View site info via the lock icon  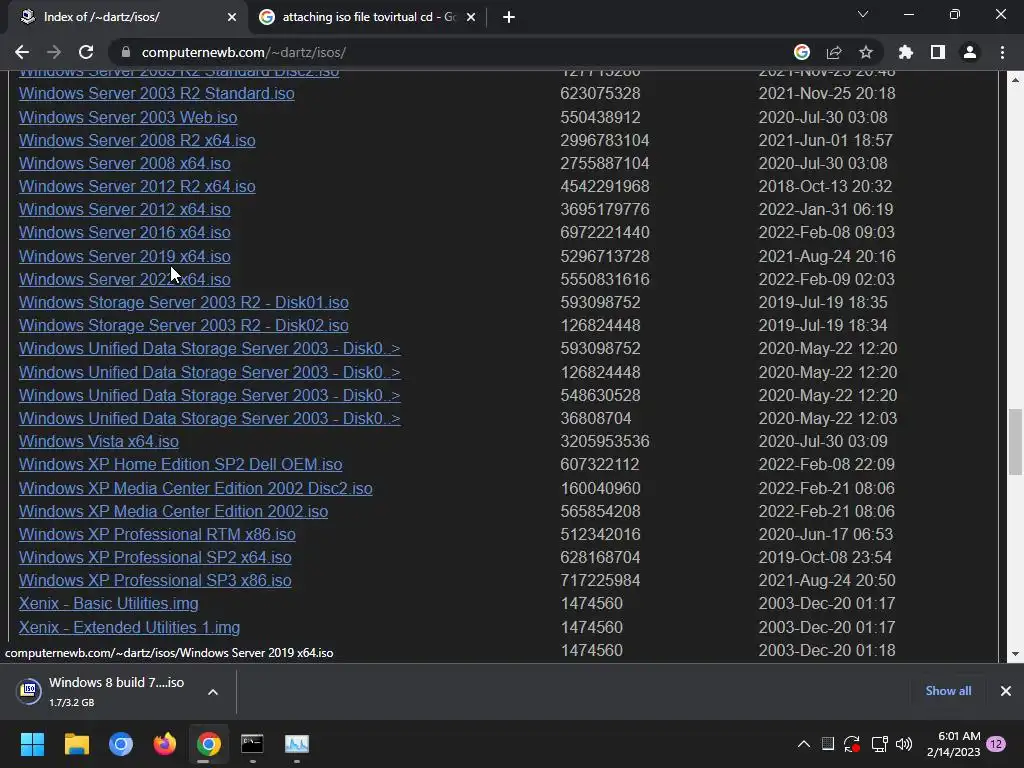[126, 52]
